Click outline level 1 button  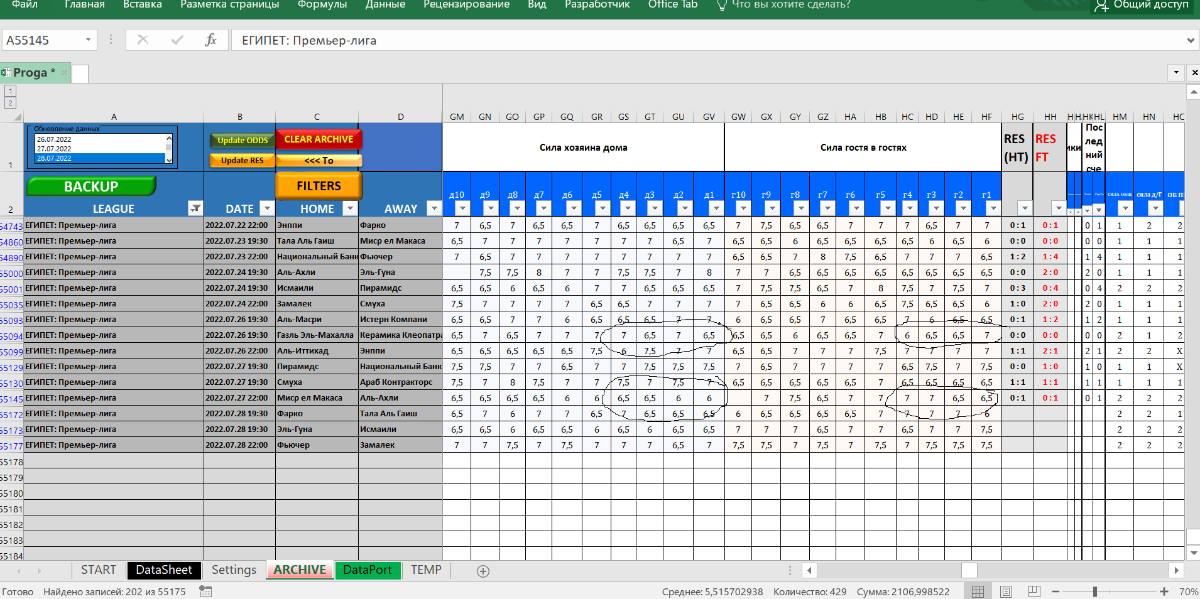pos(10,91)
